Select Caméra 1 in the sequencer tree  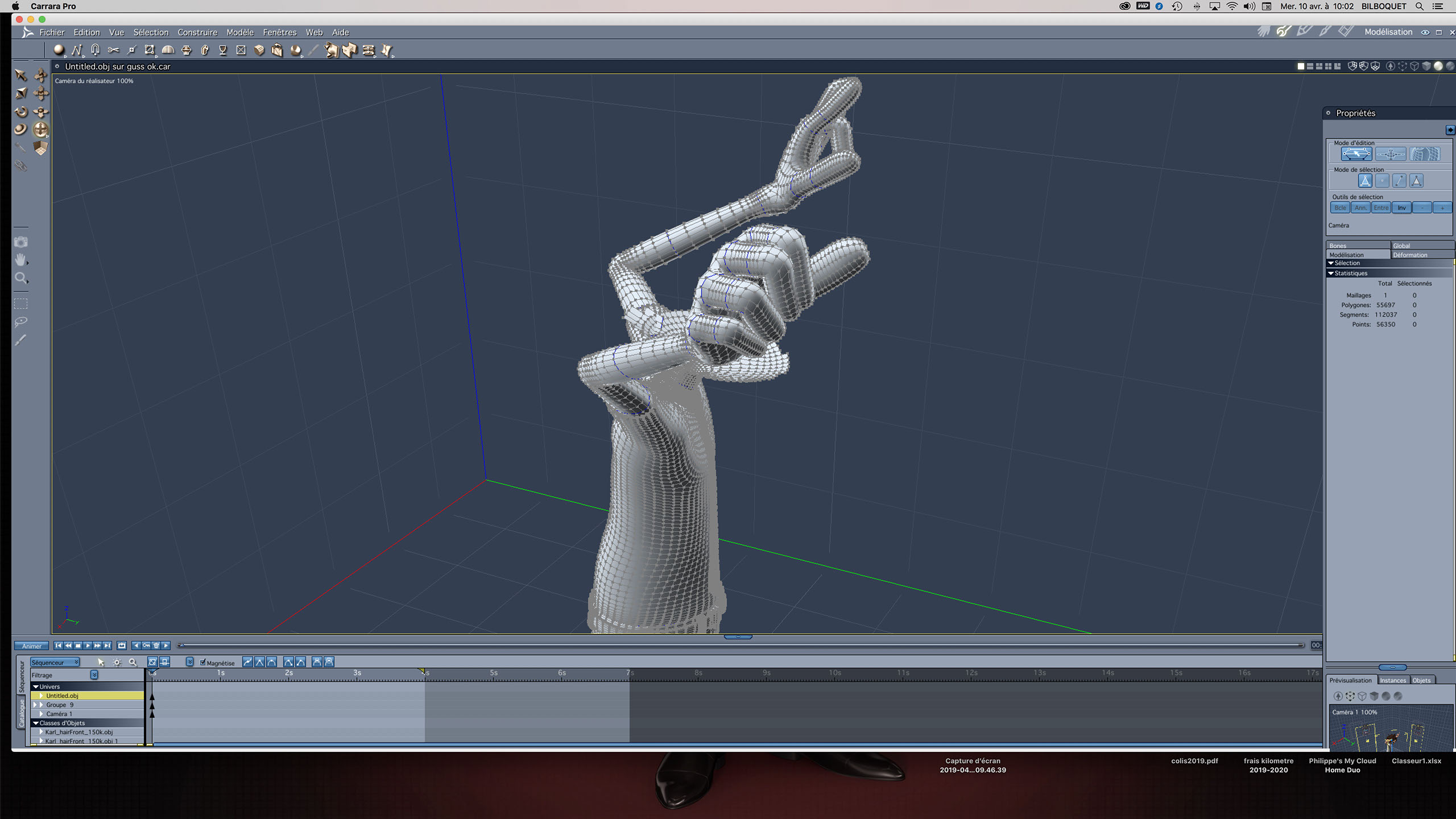point(59,714)
